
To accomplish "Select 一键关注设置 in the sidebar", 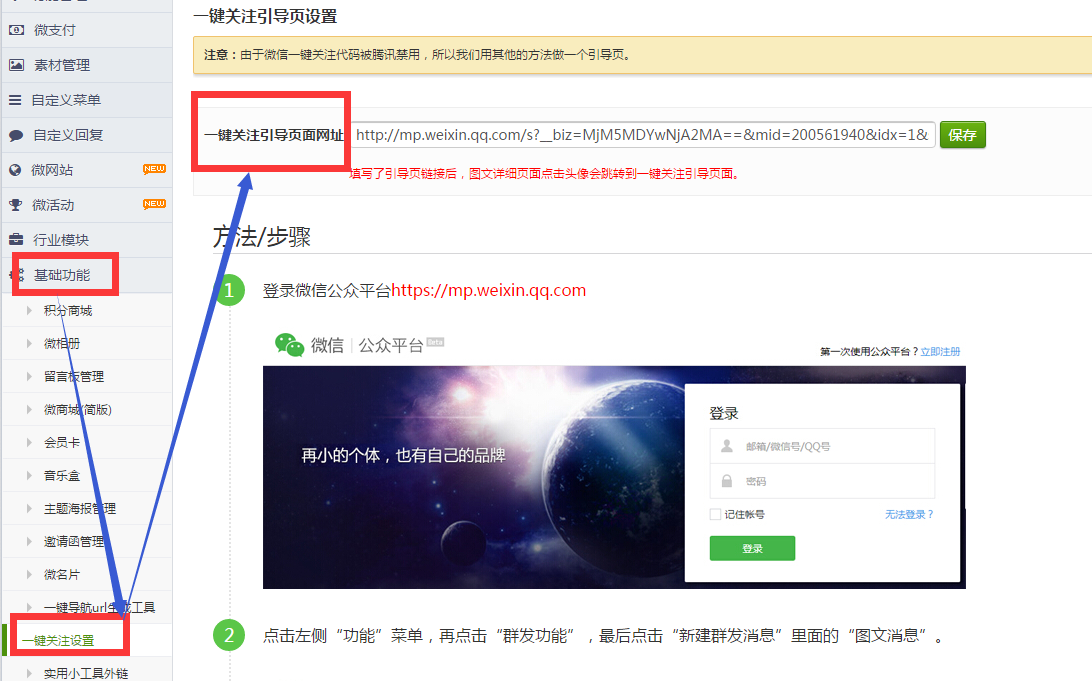I will pos(58,640).
